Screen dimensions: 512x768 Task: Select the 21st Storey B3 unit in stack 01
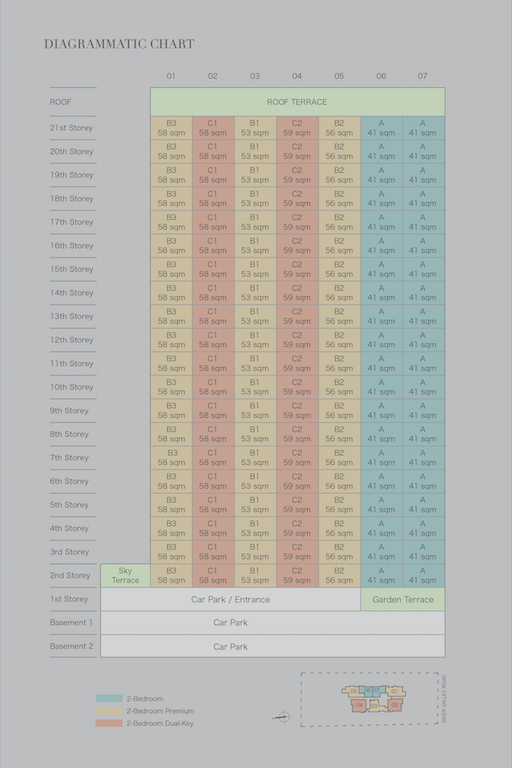click(171, 128)
